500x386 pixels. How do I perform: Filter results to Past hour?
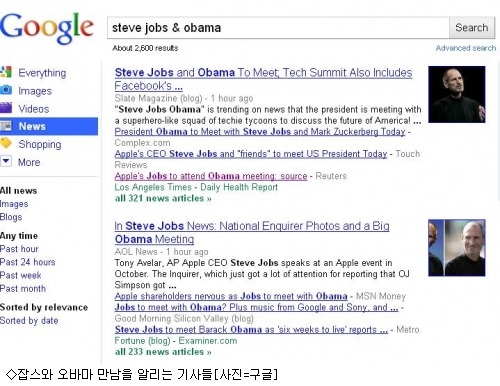[x=19, y=249]
